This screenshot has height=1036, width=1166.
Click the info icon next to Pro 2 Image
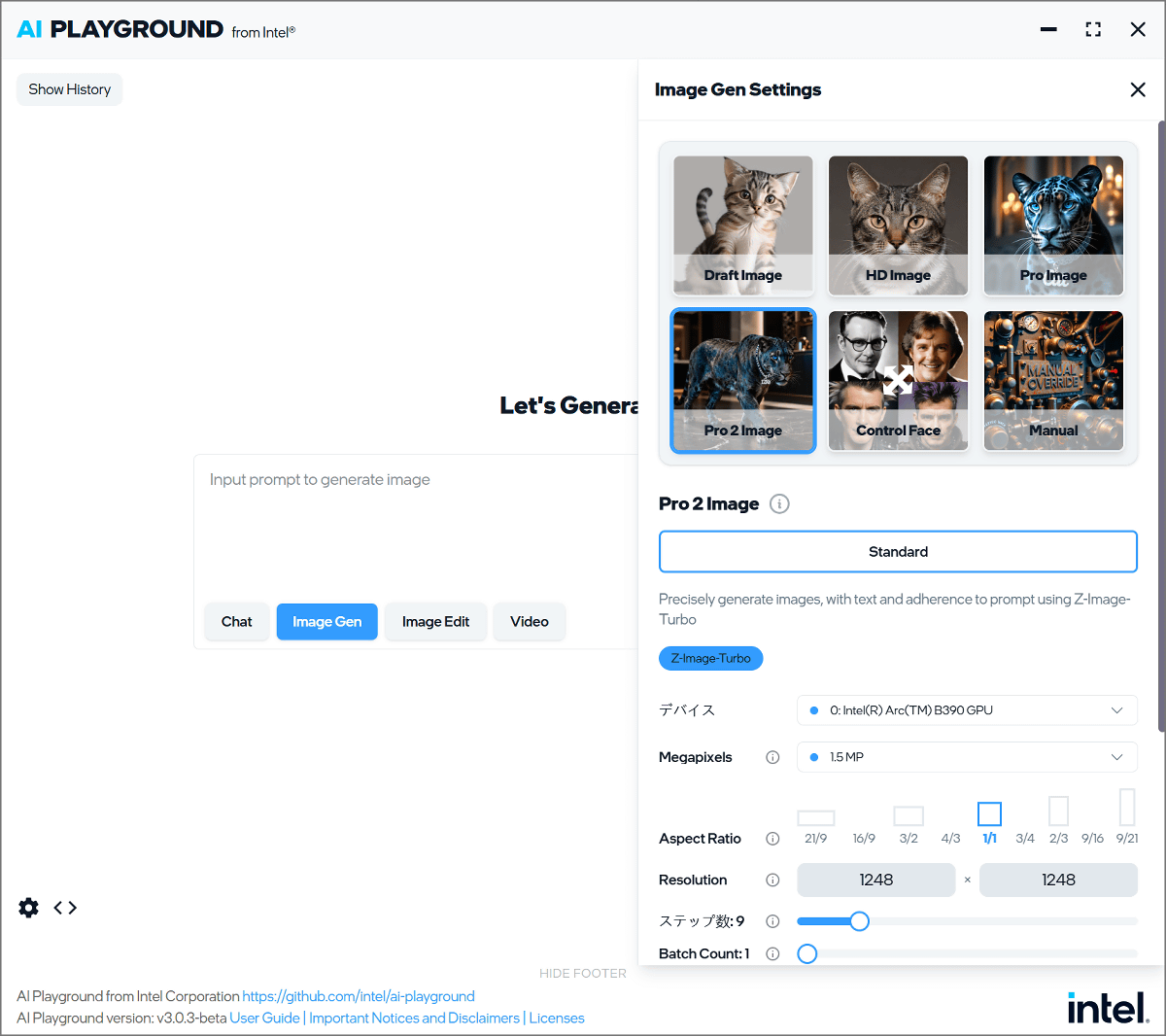tap(779, 503)
